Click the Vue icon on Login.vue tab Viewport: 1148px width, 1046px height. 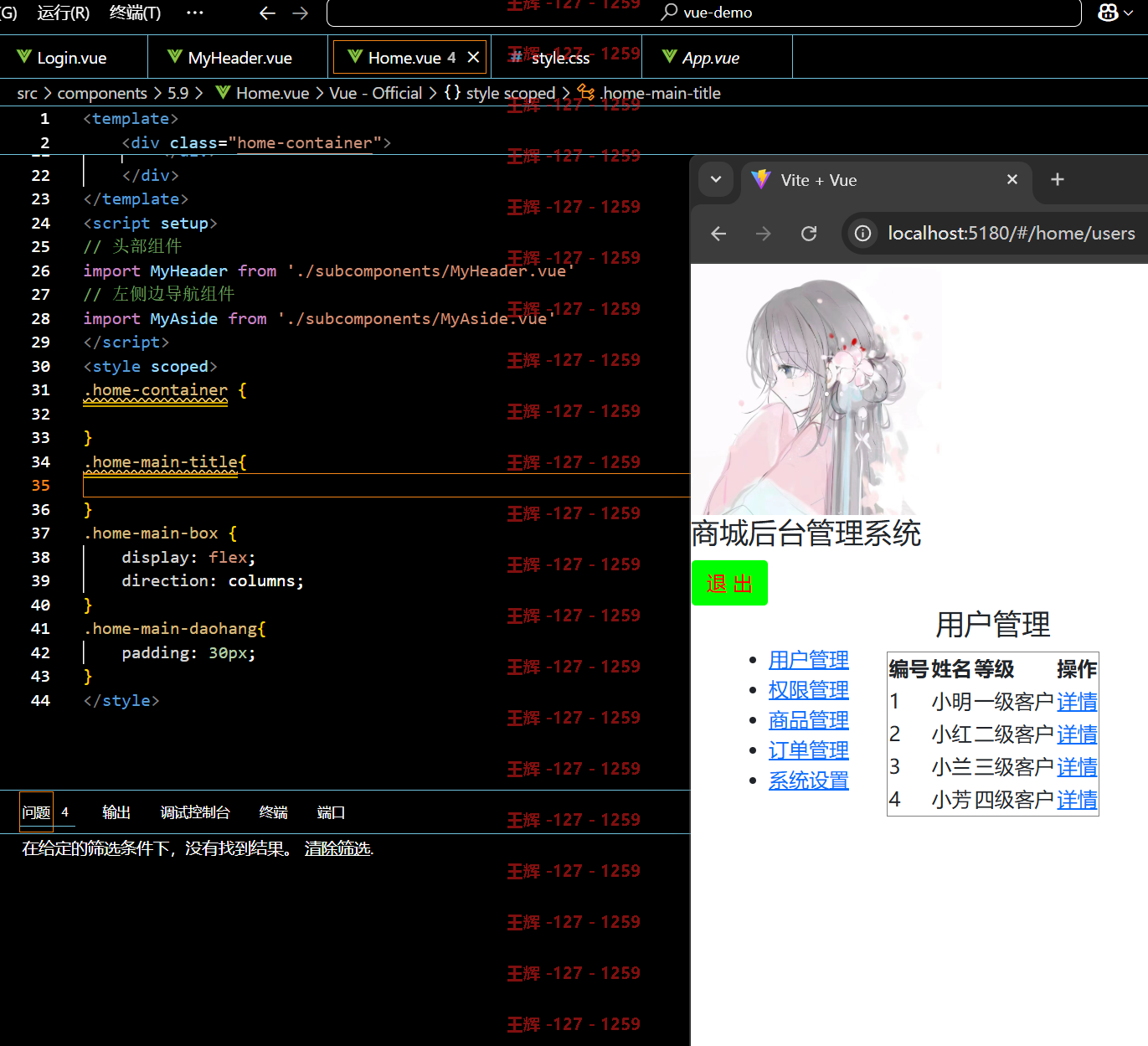pyautogui.click(x=23, y=57)
